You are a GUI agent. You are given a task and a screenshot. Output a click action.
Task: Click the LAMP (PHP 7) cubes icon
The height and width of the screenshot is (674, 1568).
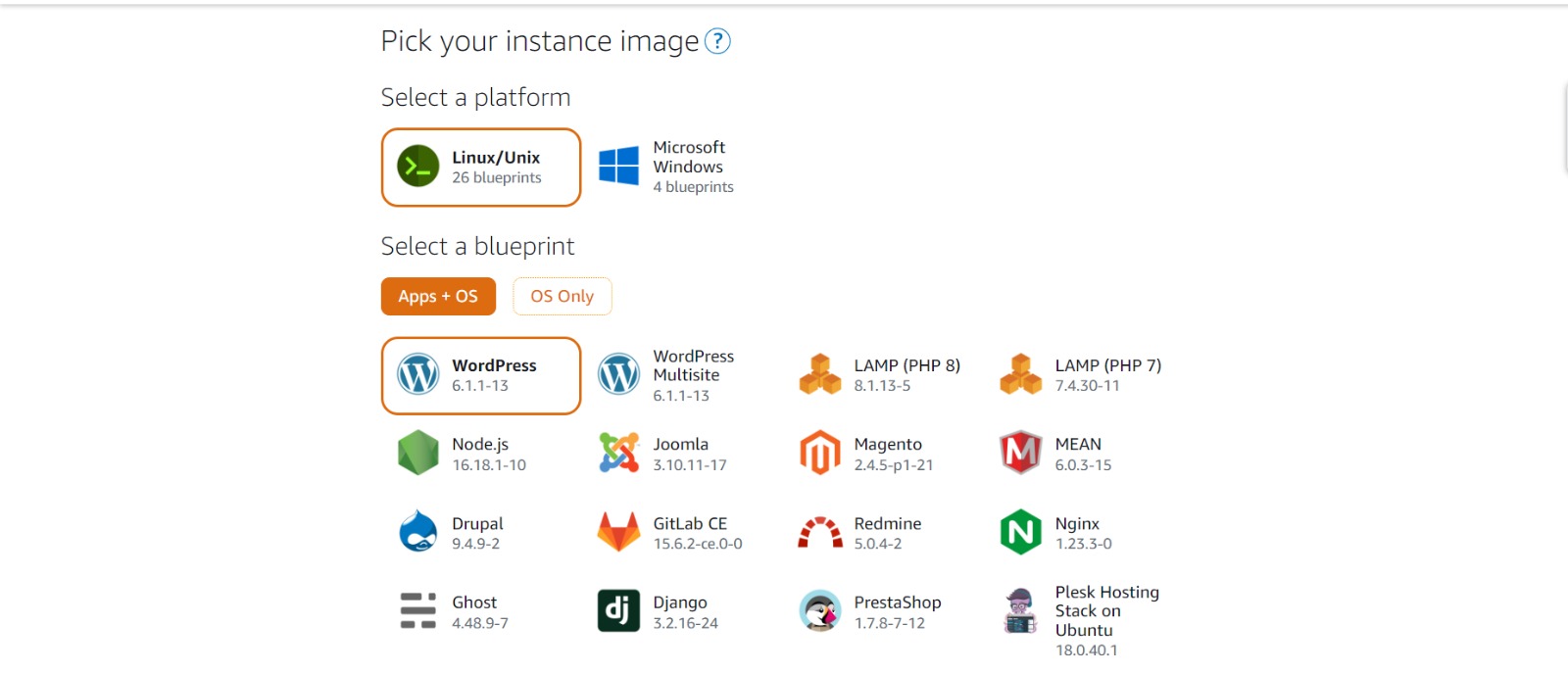[x=1021, y=374]
